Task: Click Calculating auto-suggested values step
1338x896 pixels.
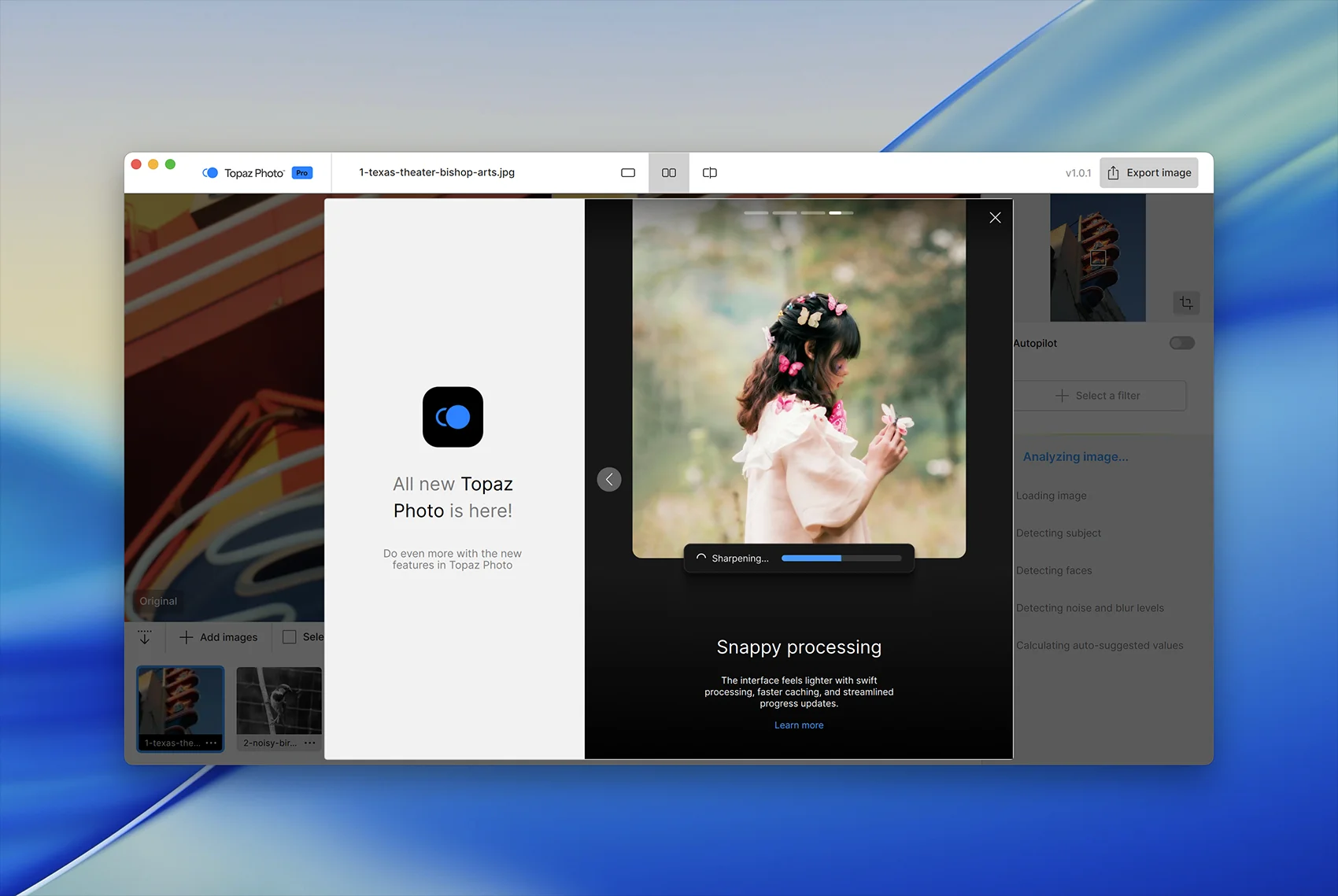Action: pyautogui.click(x=1100, y=646)
